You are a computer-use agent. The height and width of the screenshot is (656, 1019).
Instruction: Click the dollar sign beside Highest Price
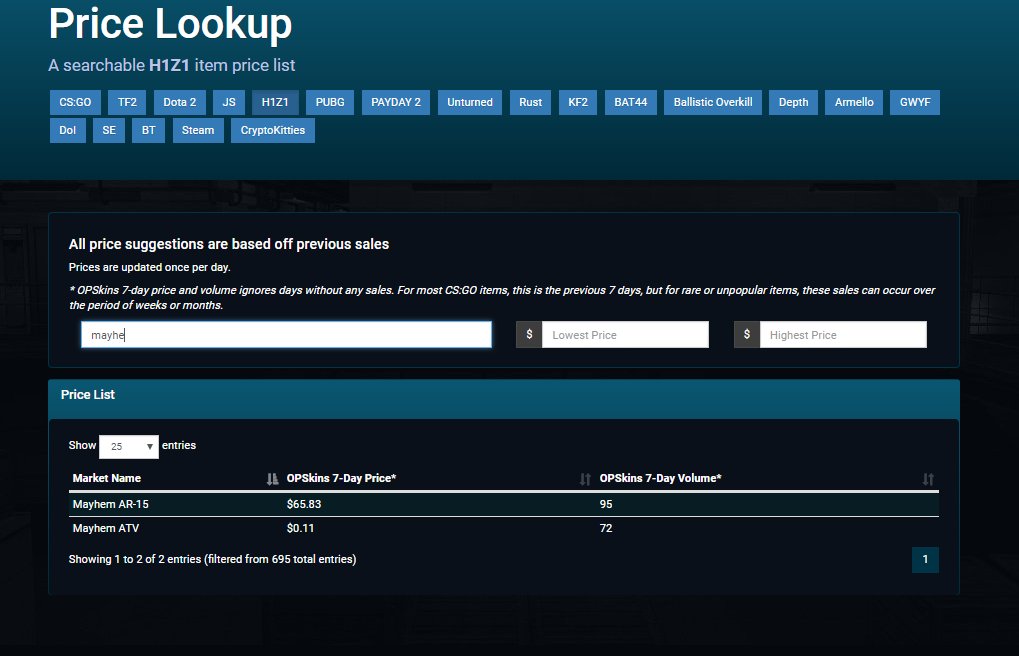tap(747, 335)
